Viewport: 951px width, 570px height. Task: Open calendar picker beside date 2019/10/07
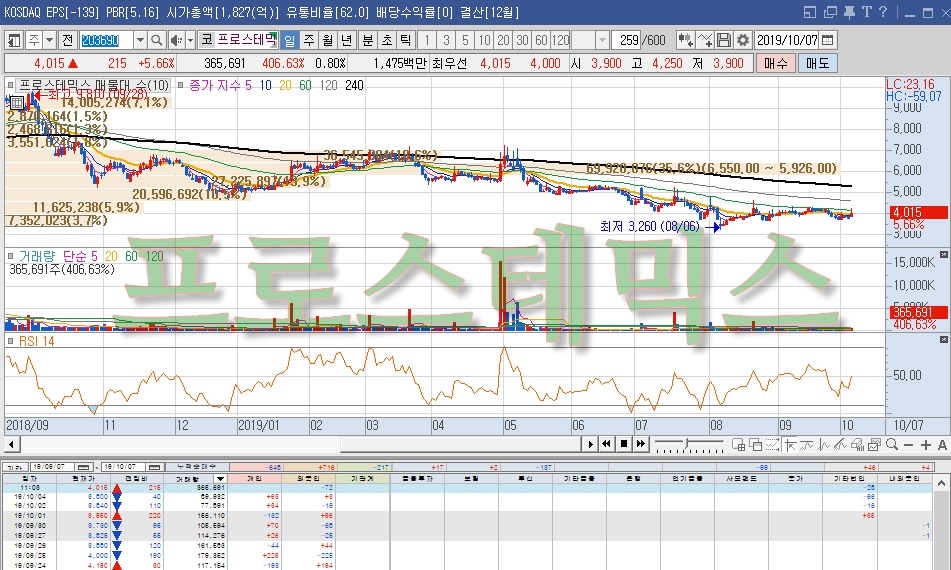point(828,41)
